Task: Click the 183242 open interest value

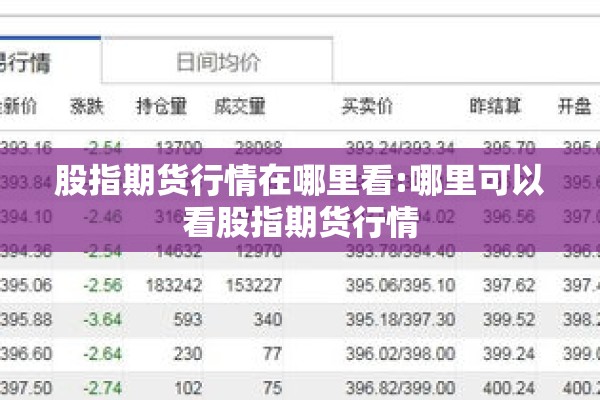Action: click(174, 285)
